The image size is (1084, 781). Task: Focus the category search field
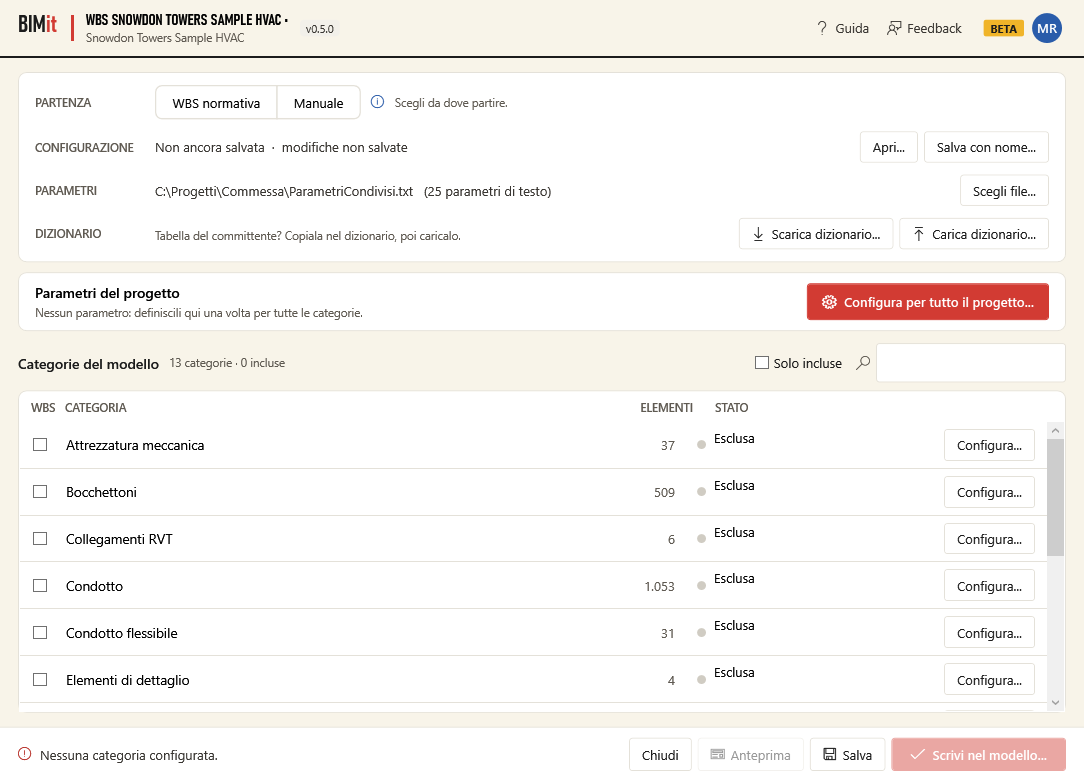[x=971, y=363]
